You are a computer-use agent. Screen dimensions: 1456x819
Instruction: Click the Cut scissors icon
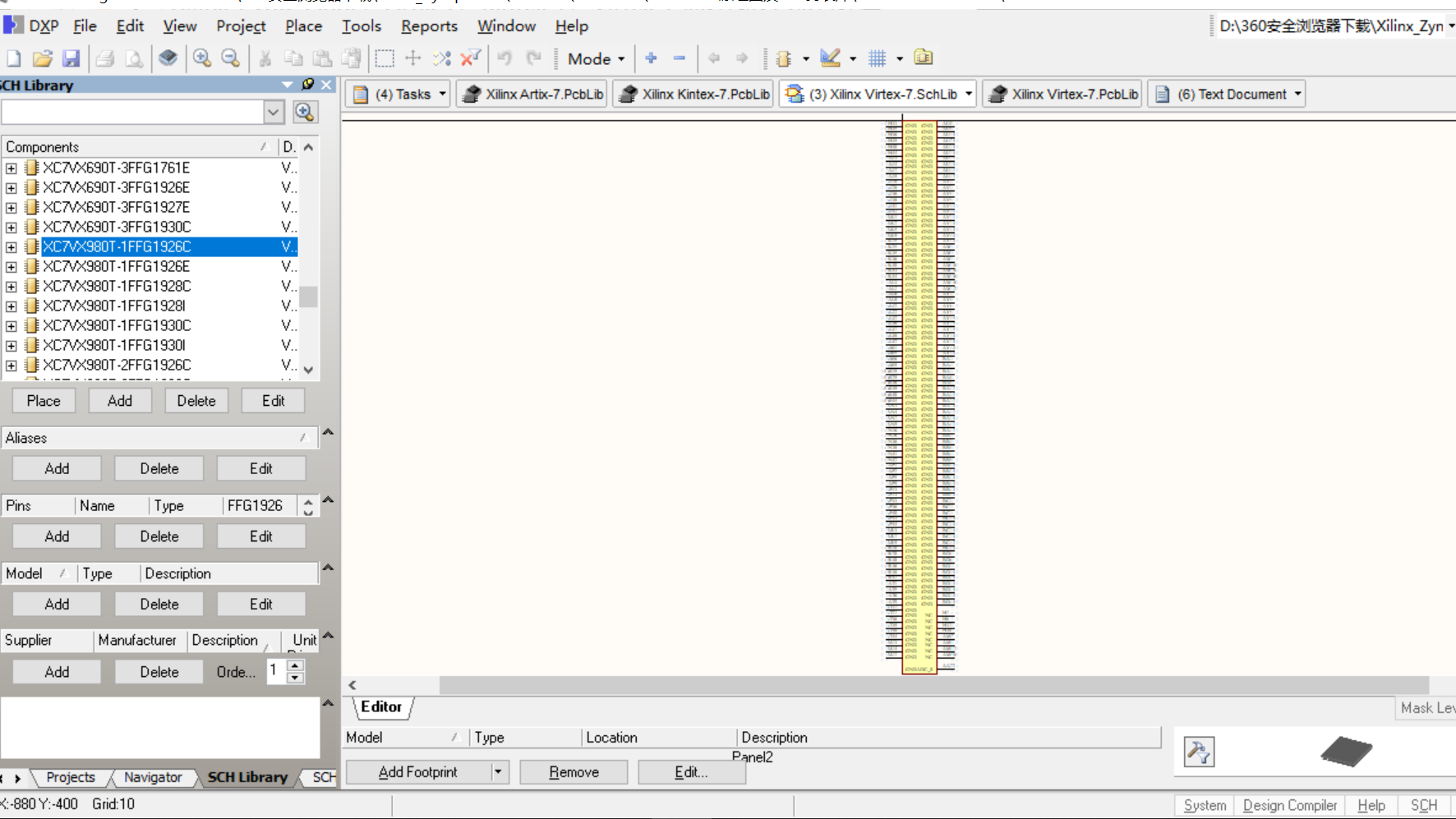265,58
